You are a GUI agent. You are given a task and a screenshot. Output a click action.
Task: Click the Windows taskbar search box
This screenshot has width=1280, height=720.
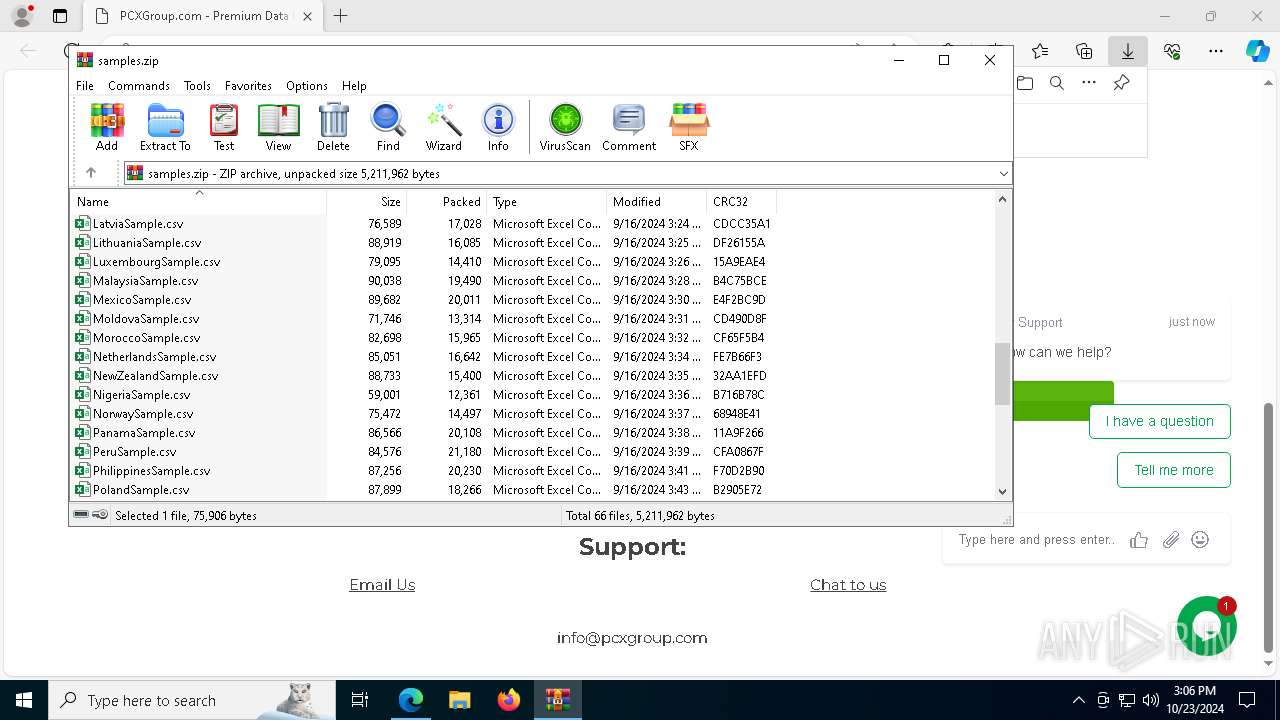tap(192, 700)
